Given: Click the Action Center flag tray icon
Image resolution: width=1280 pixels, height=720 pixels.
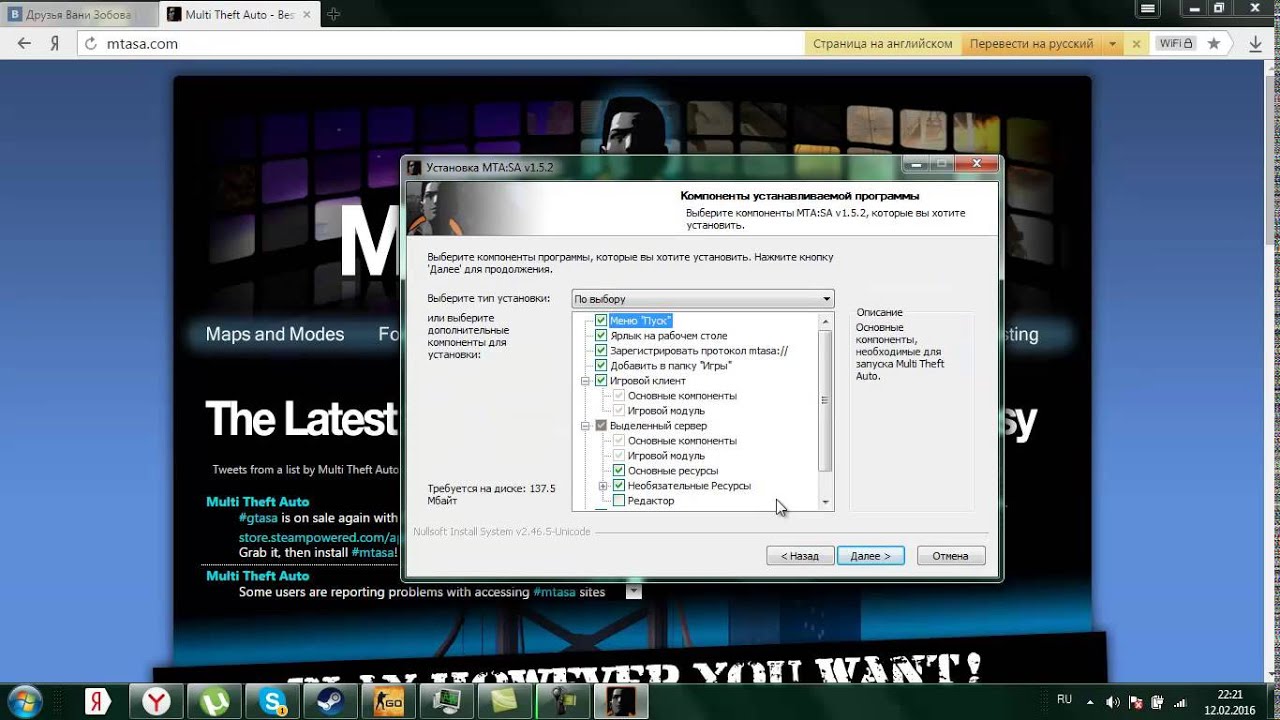Looking at the screenshot, I should pyautogui.click(x=1137, y=702).
